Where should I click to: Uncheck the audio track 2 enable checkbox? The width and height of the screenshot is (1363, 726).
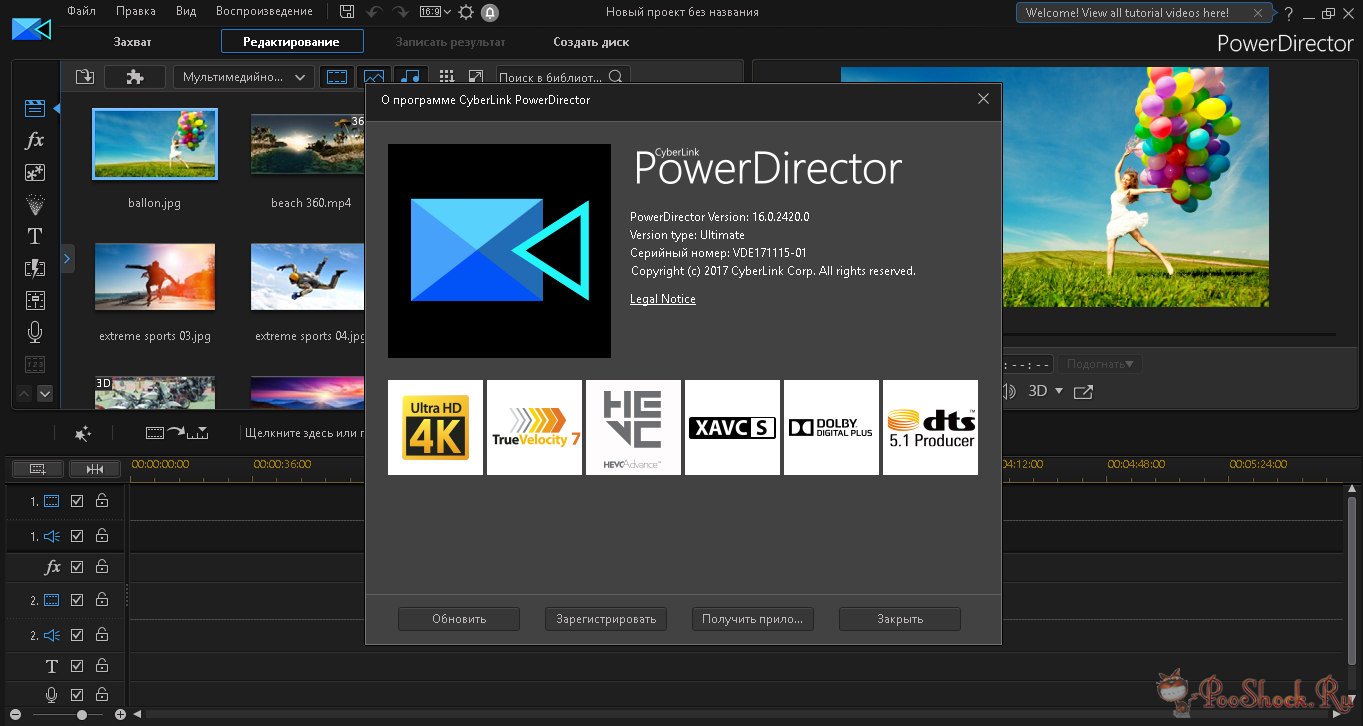click(x=77, y=635)
